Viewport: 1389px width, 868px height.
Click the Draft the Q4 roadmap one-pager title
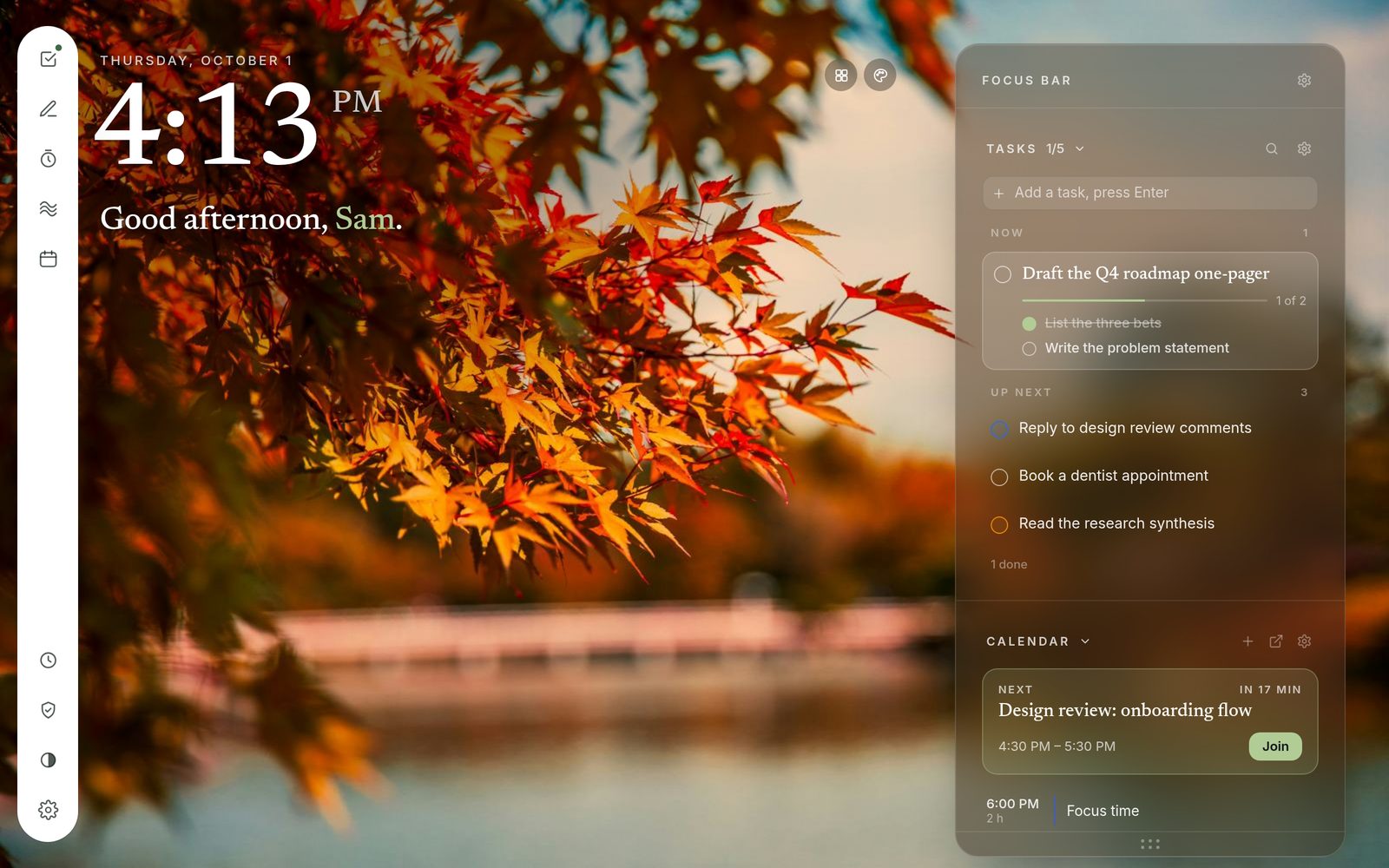[1146, 273]
